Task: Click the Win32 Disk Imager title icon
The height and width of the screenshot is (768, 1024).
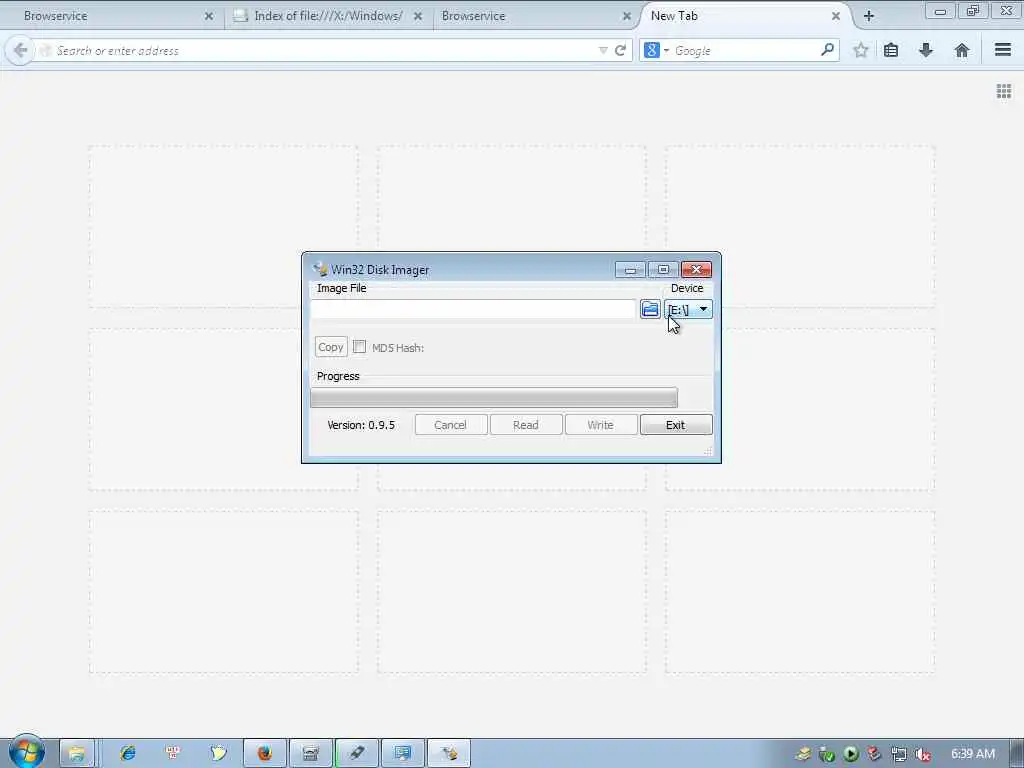Action: coord(320,269)
